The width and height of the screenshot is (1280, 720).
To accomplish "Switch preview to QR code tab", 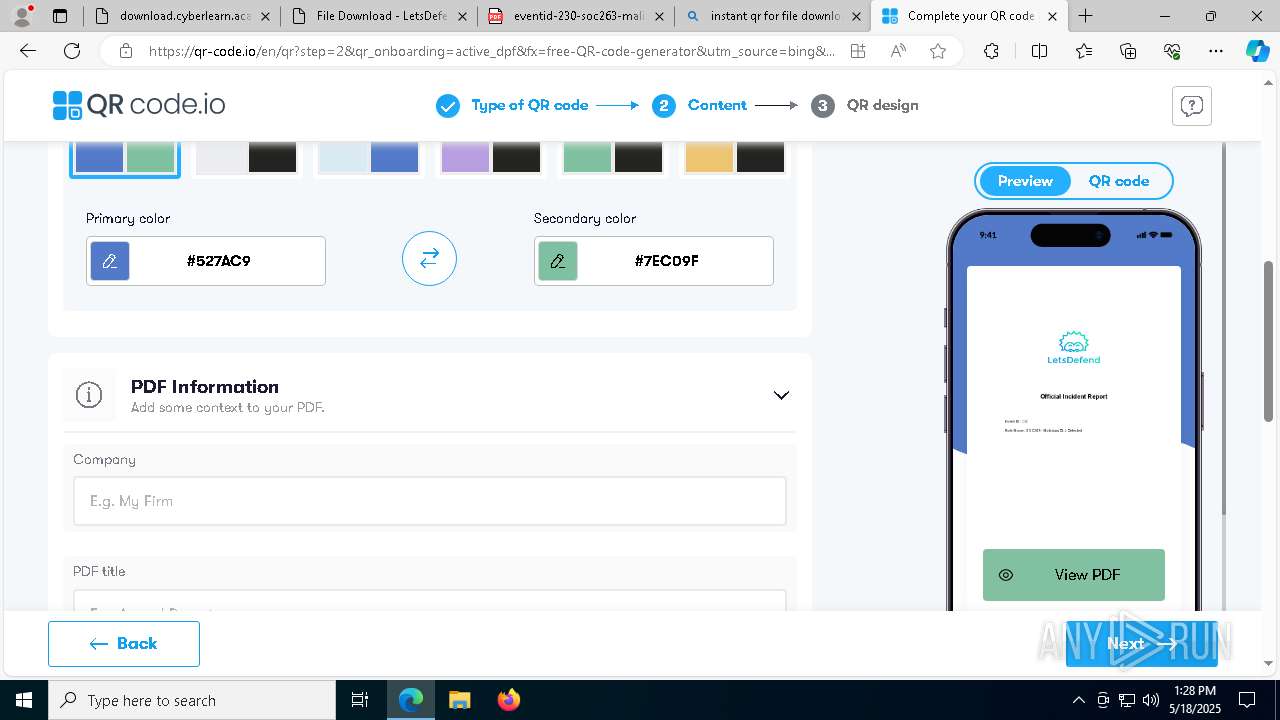I will click(1119, 181).
